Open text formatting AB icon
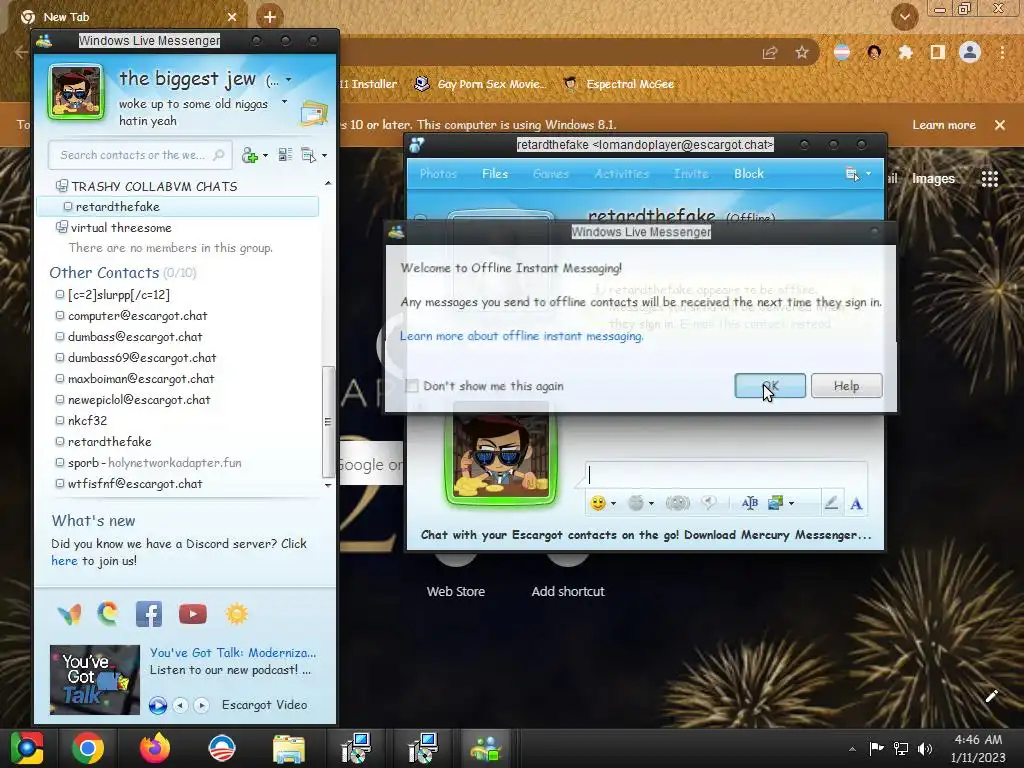 (750, 503)
